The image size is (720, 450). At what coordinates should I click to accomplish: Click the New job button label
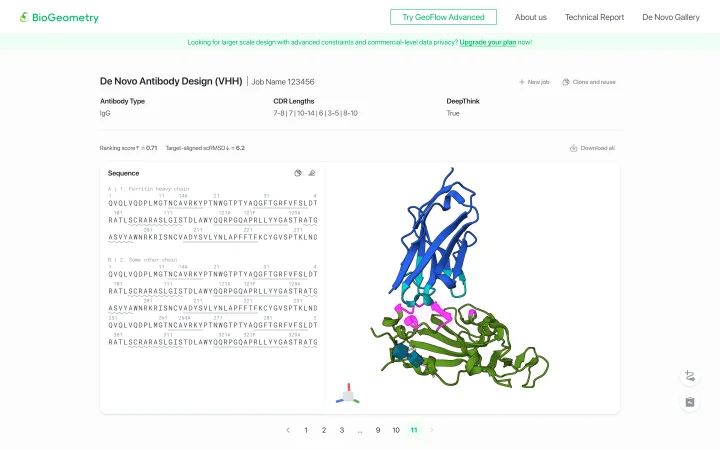[x=538, y=82]
